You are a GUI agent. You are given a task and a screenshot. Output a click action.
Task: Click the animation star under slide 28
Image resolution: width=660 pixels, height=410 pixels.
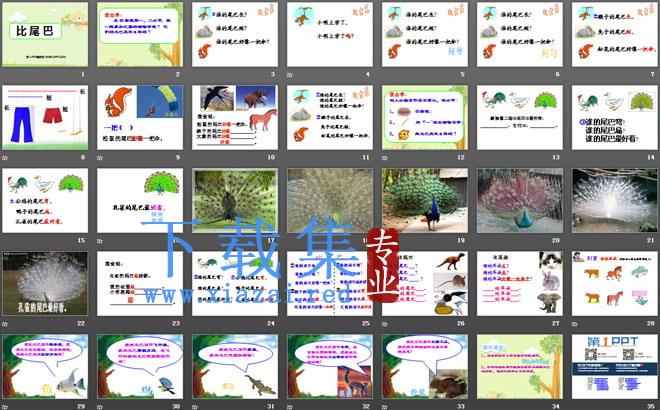click(575, 324)
